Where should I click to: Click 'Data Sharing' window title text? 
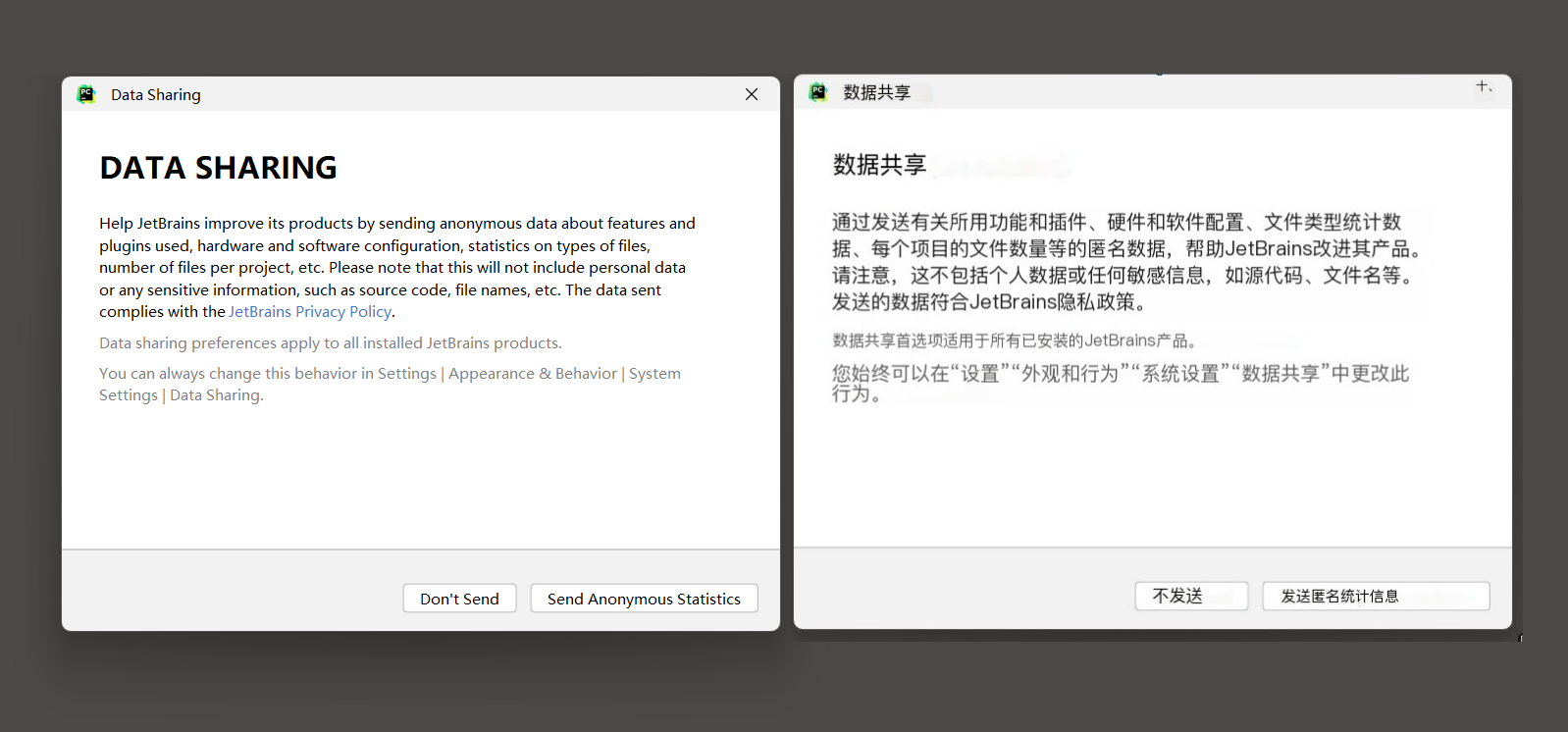tap(156, 95)
